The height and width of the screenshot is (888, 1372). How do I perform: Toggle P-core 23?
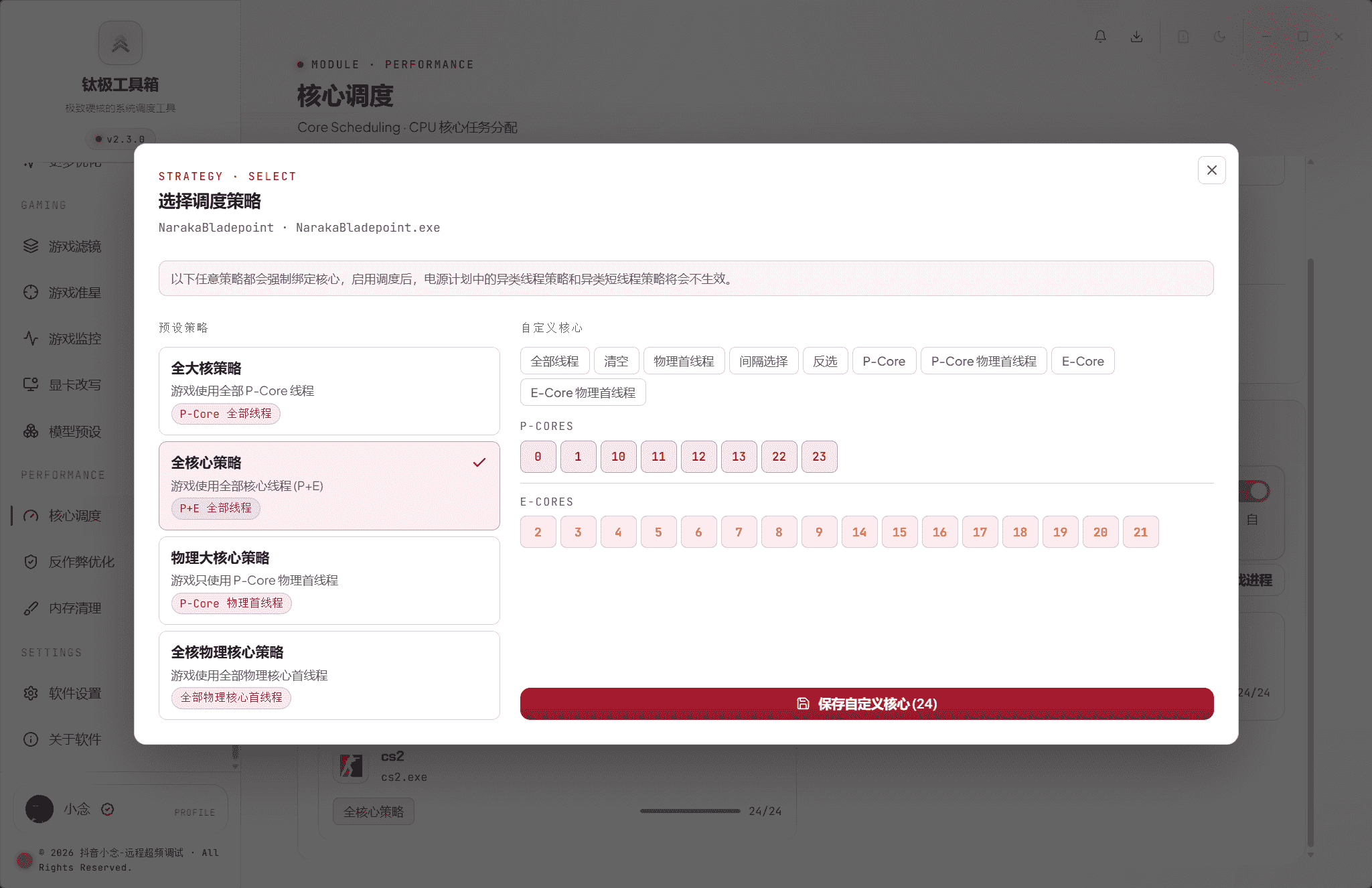tap(819, 457)
